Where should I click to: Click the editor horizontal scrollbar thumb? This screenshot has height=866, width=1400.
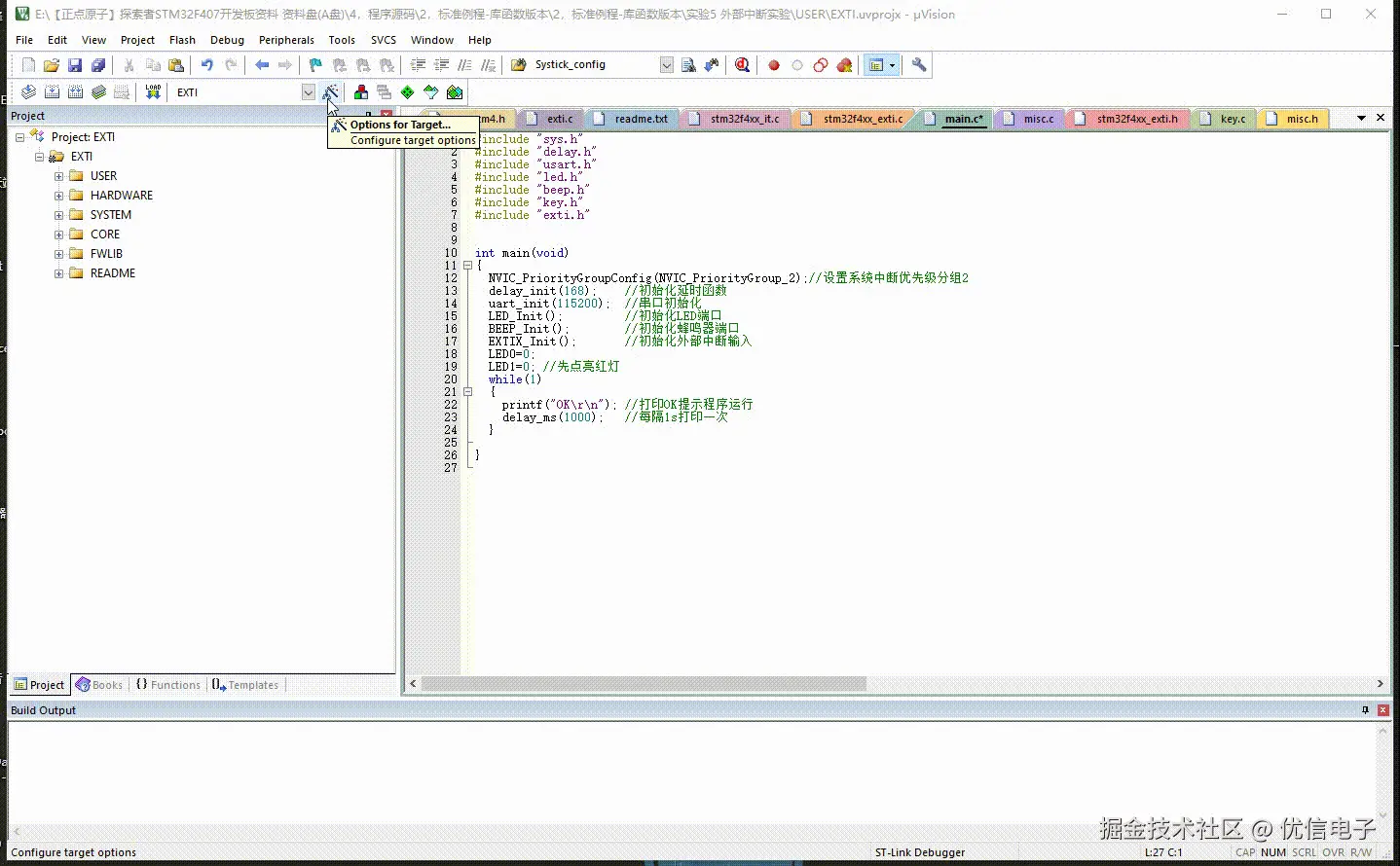[x=643, y=684]
